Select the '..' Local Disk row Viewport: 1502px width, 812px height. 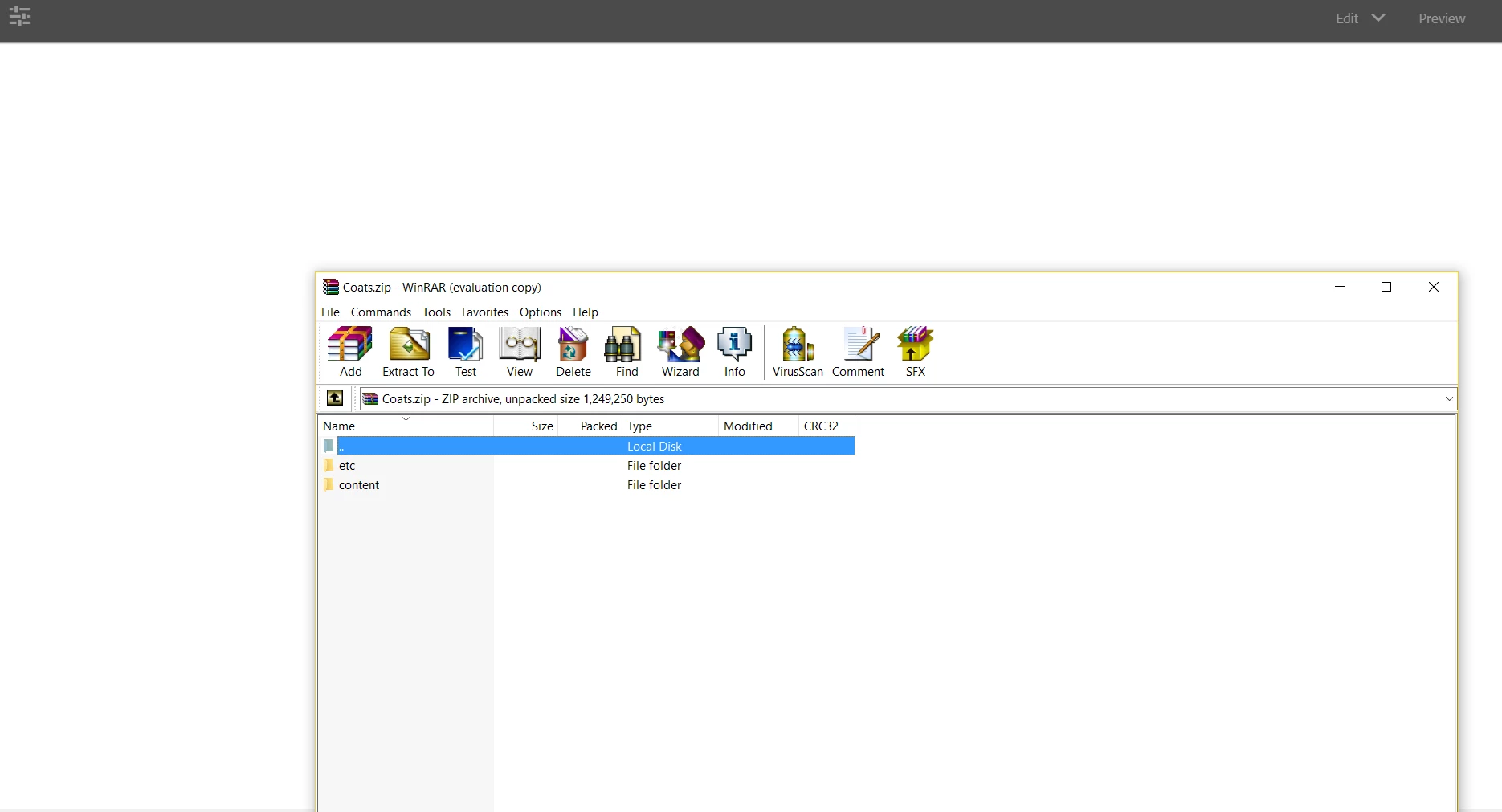587,446
